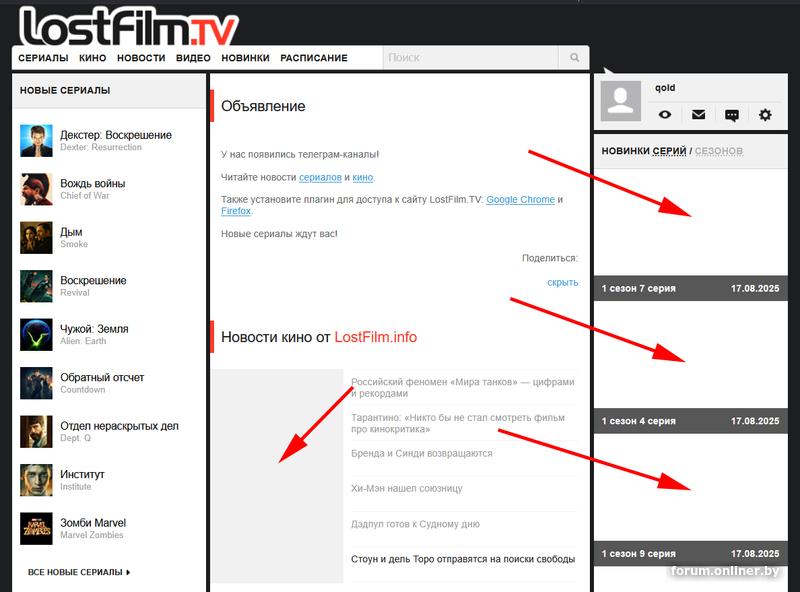Open Тарантино film critic news item

click(458, 424)
